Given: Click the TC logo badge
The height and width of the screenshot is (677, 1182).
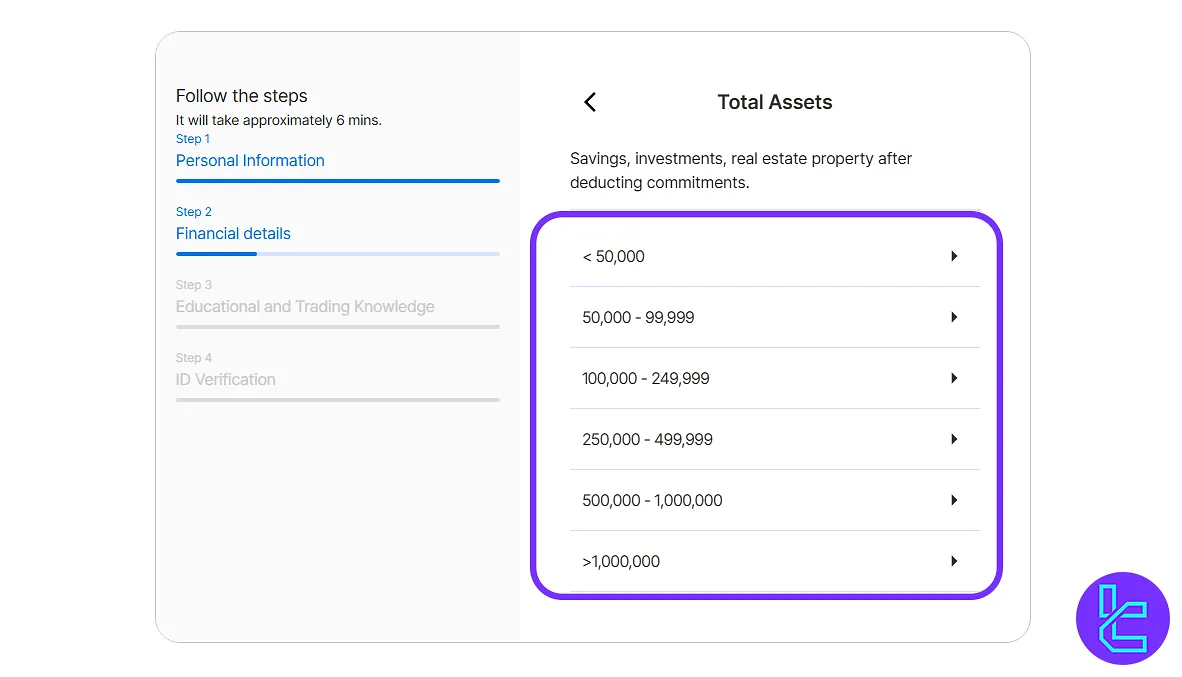Looking at the screenshot, I should (1122, 617).
